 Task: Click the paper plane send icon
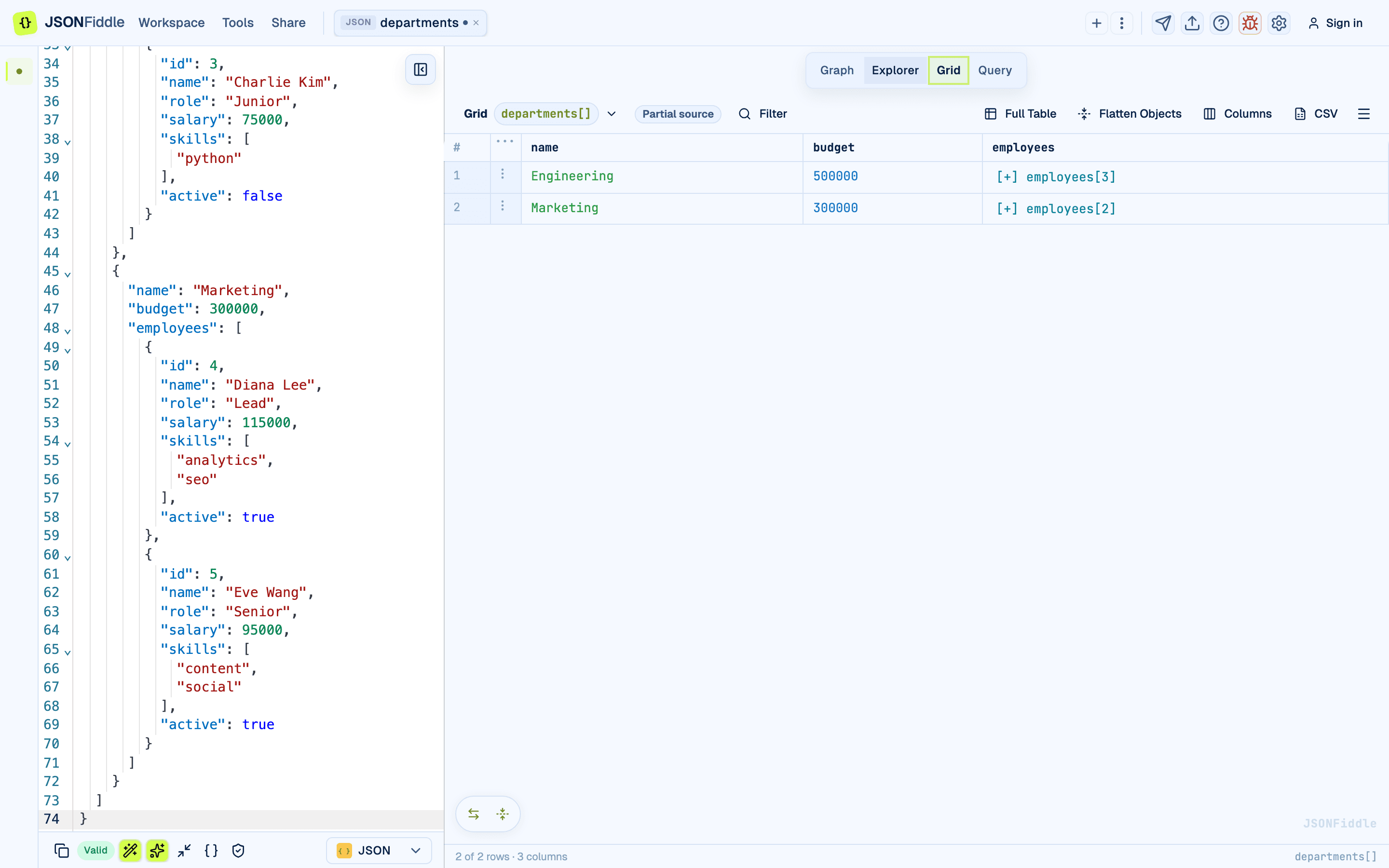coord(1163,23)
